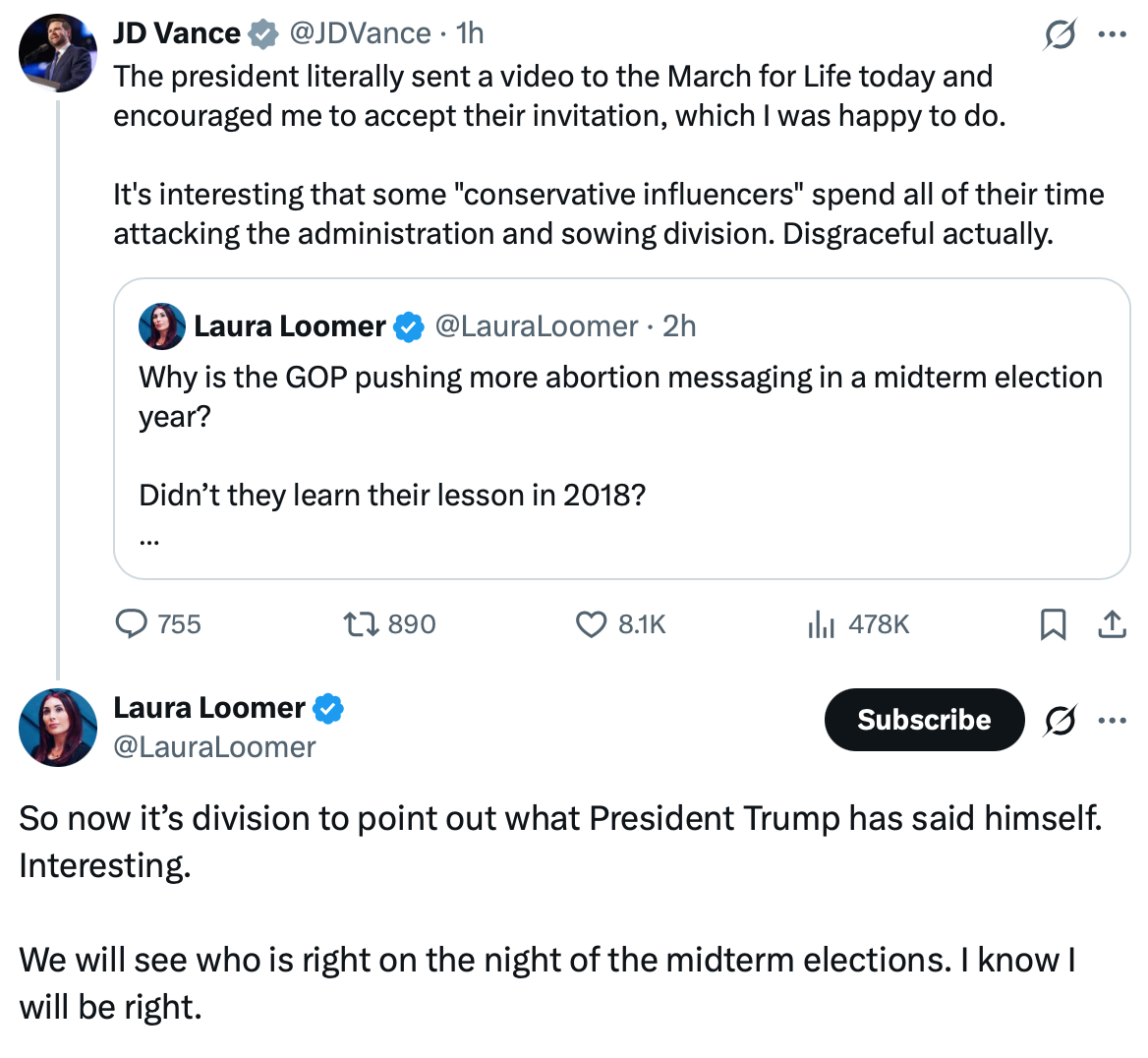Click Grok icon beside the Subscribe button

click(x=1060, y=721)
